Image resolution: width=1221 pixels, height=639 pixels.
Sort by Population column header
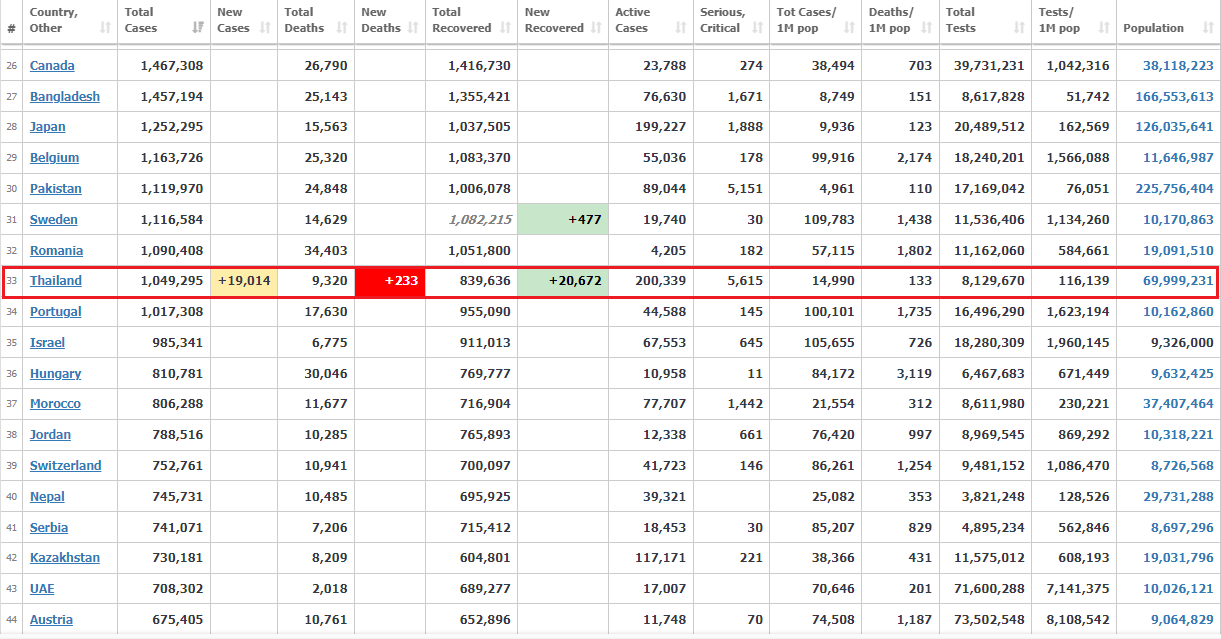tap(1153, 28)
